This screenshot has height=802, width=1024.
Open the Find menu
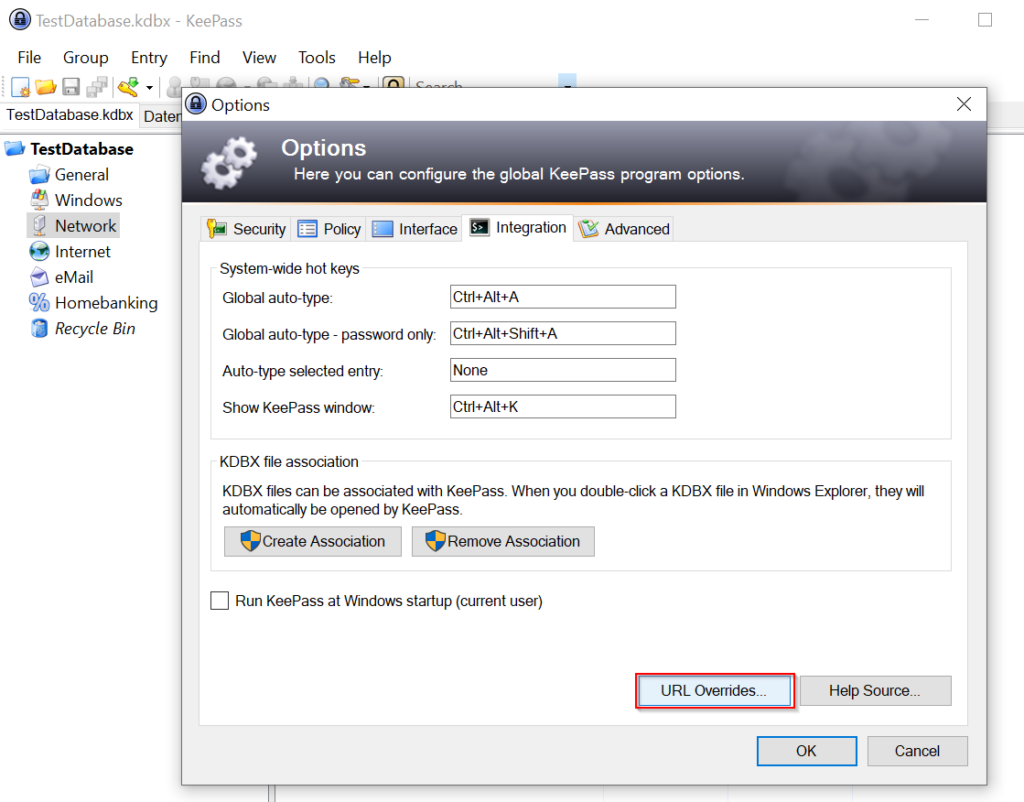click(204, 57)
